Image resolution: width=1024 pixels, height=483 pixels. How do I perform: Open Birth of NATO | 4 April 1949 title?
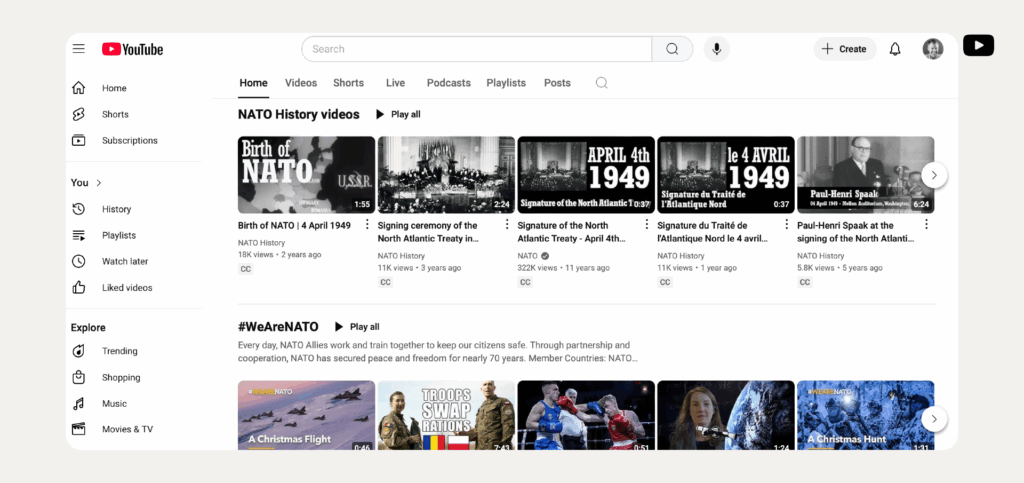click(294, 225)
